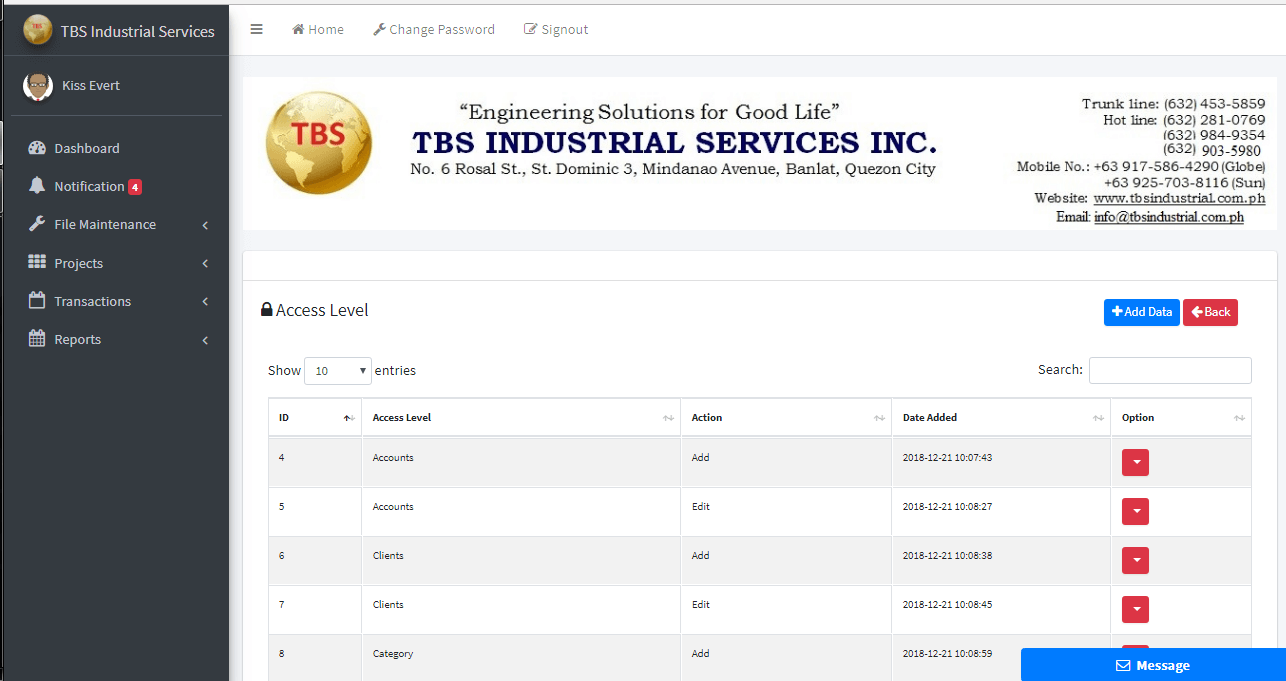
Task: Expand the Reports submenu chevron
Action: [205, 340]
